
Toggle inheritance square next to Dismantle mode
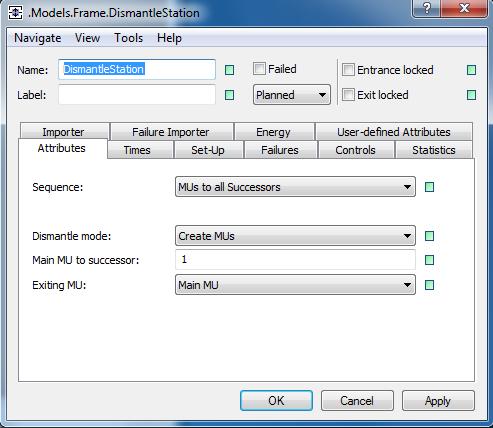pos(429,236)
